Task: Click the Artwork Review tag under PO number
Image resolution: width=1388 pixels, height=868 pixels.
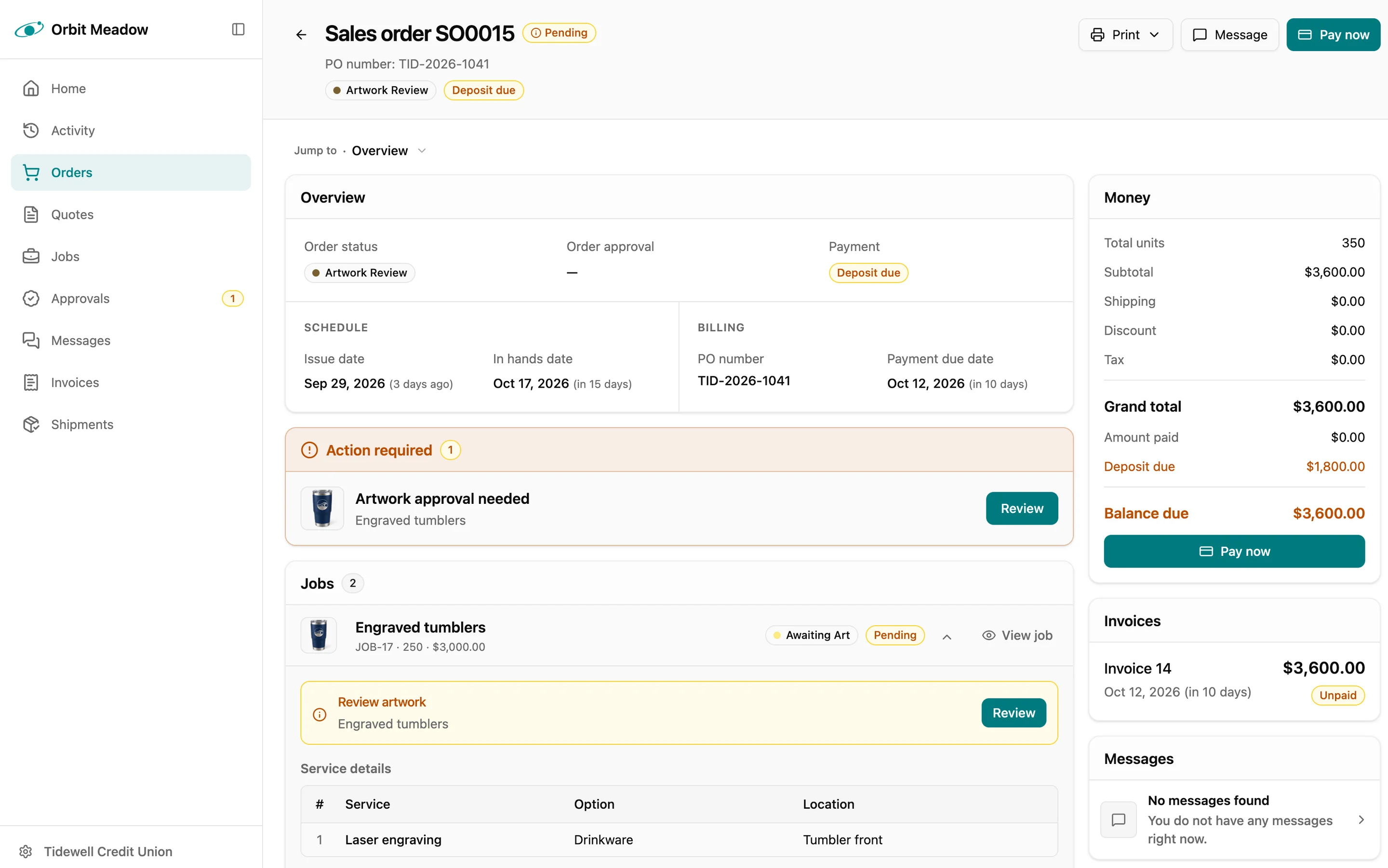Action: tap(381, 90)
